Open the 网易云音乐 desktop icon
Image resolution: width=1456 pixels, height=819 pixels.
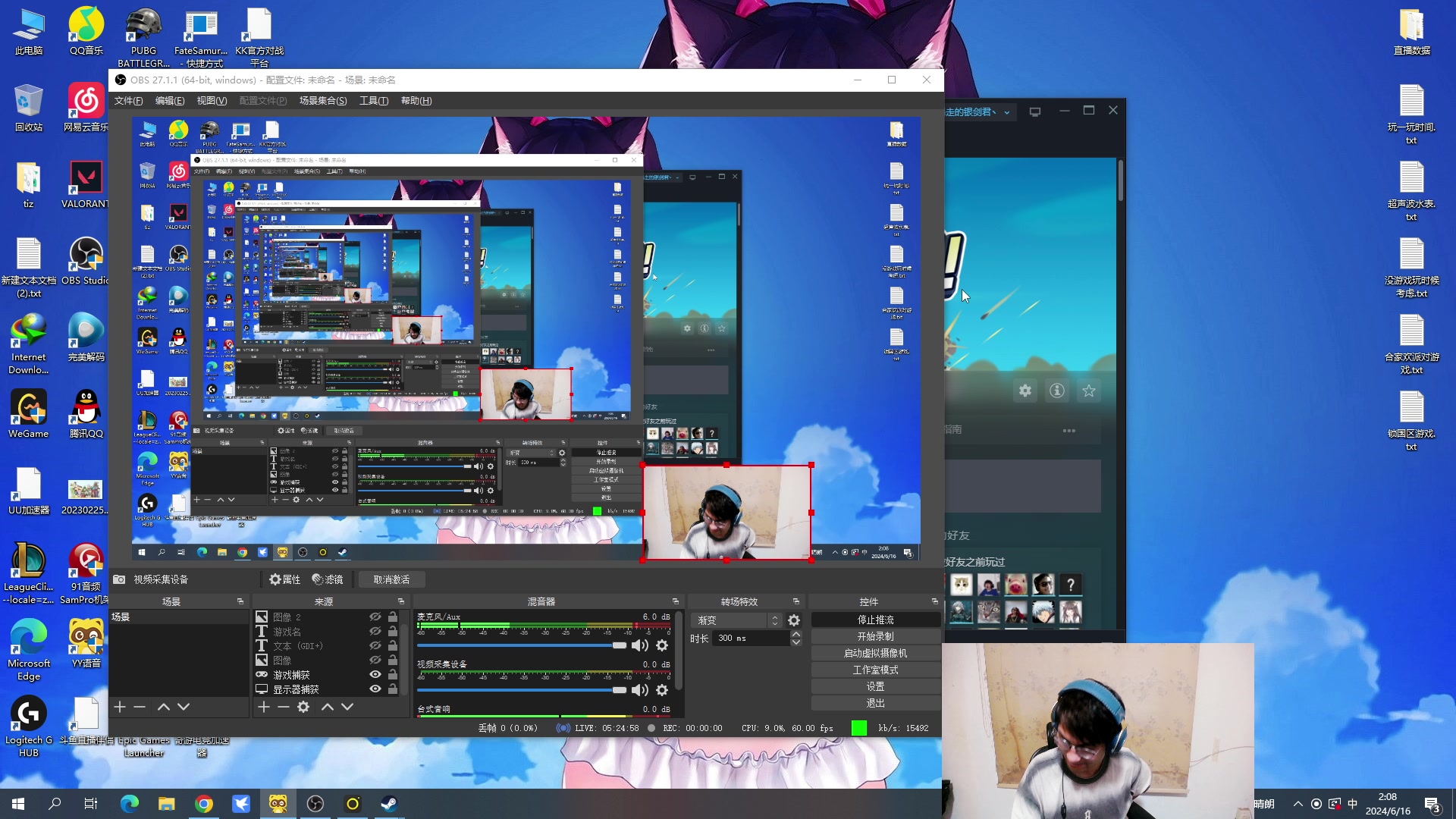pyautogui.click(x=86, y=108)
